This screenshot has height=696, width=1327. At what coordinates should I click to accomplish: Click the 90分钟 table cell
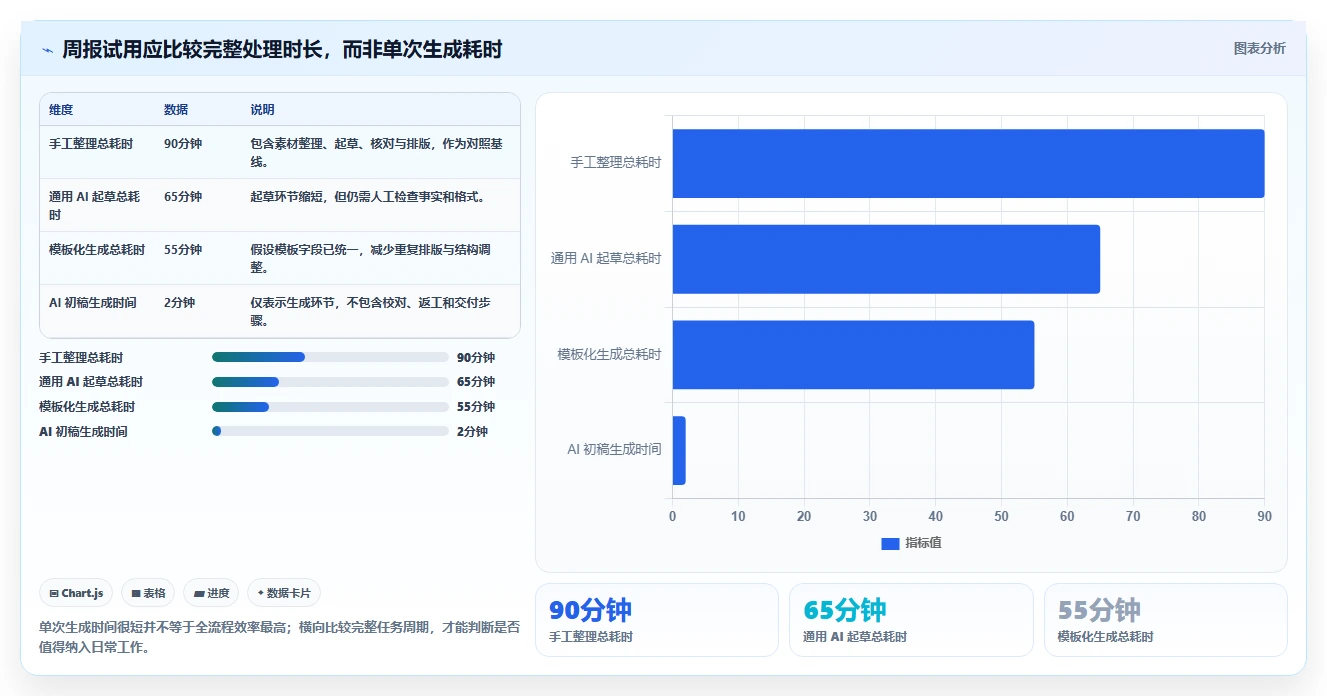[x=183, y=144]
